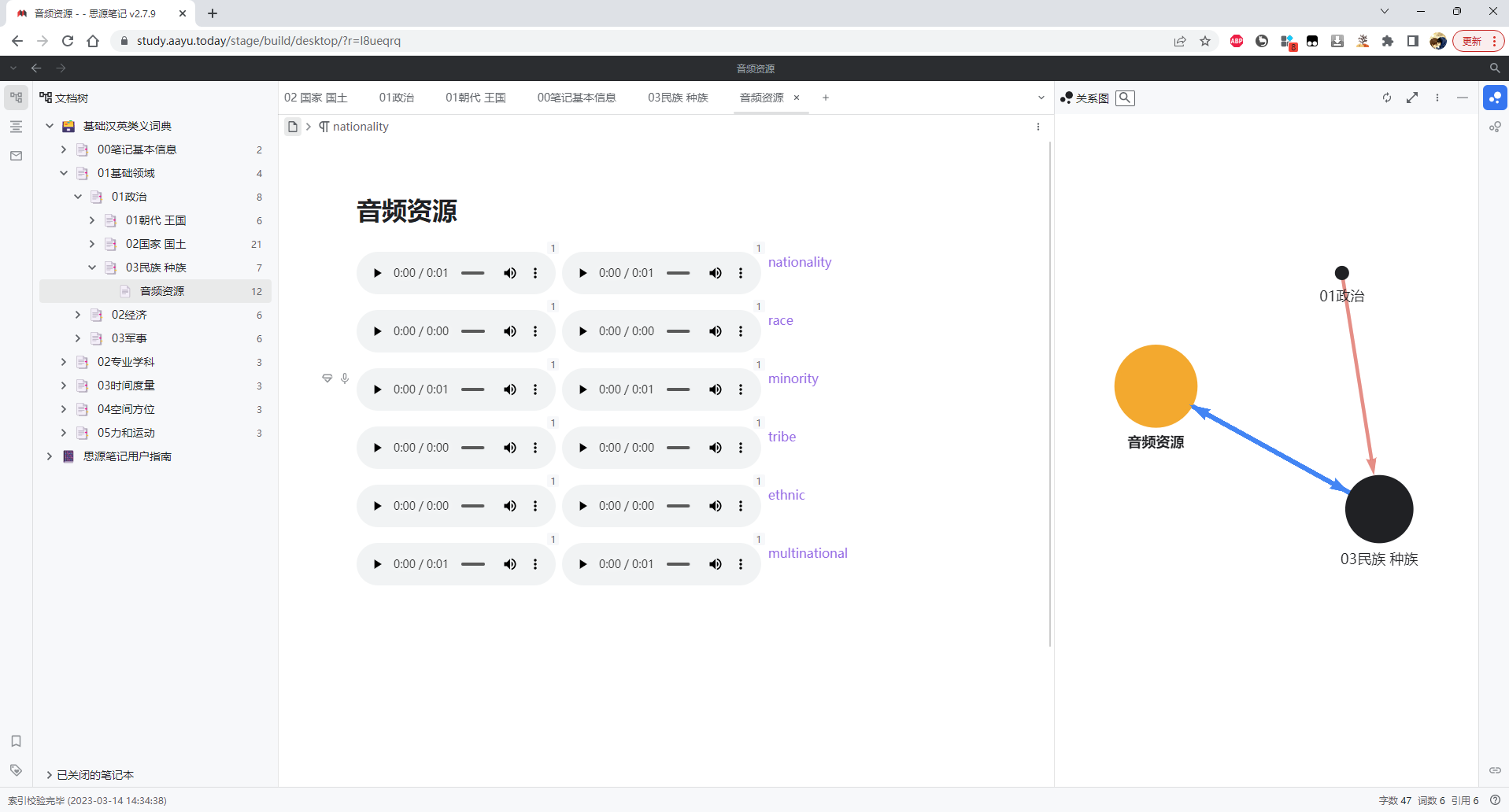Refresh the 关系图 relationship graph

click(x=1386, y=98)
